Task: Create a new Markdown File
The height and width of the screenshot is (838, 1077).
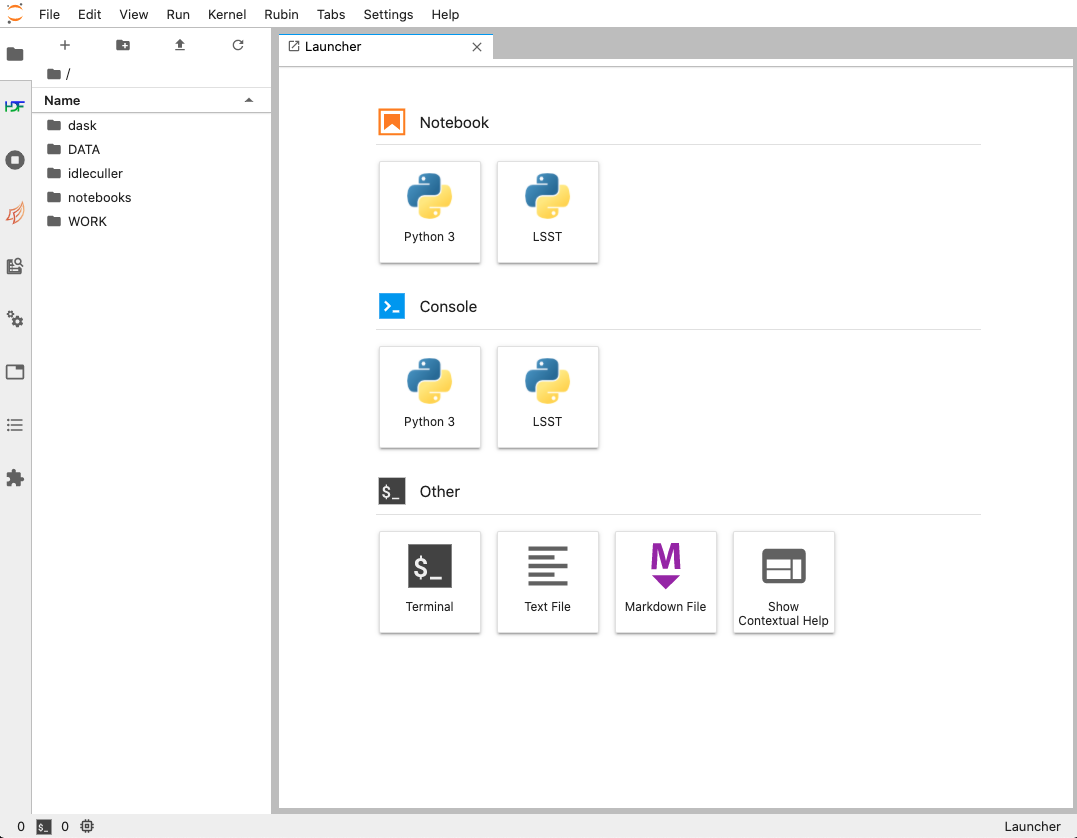Action: tap(666, 582)
